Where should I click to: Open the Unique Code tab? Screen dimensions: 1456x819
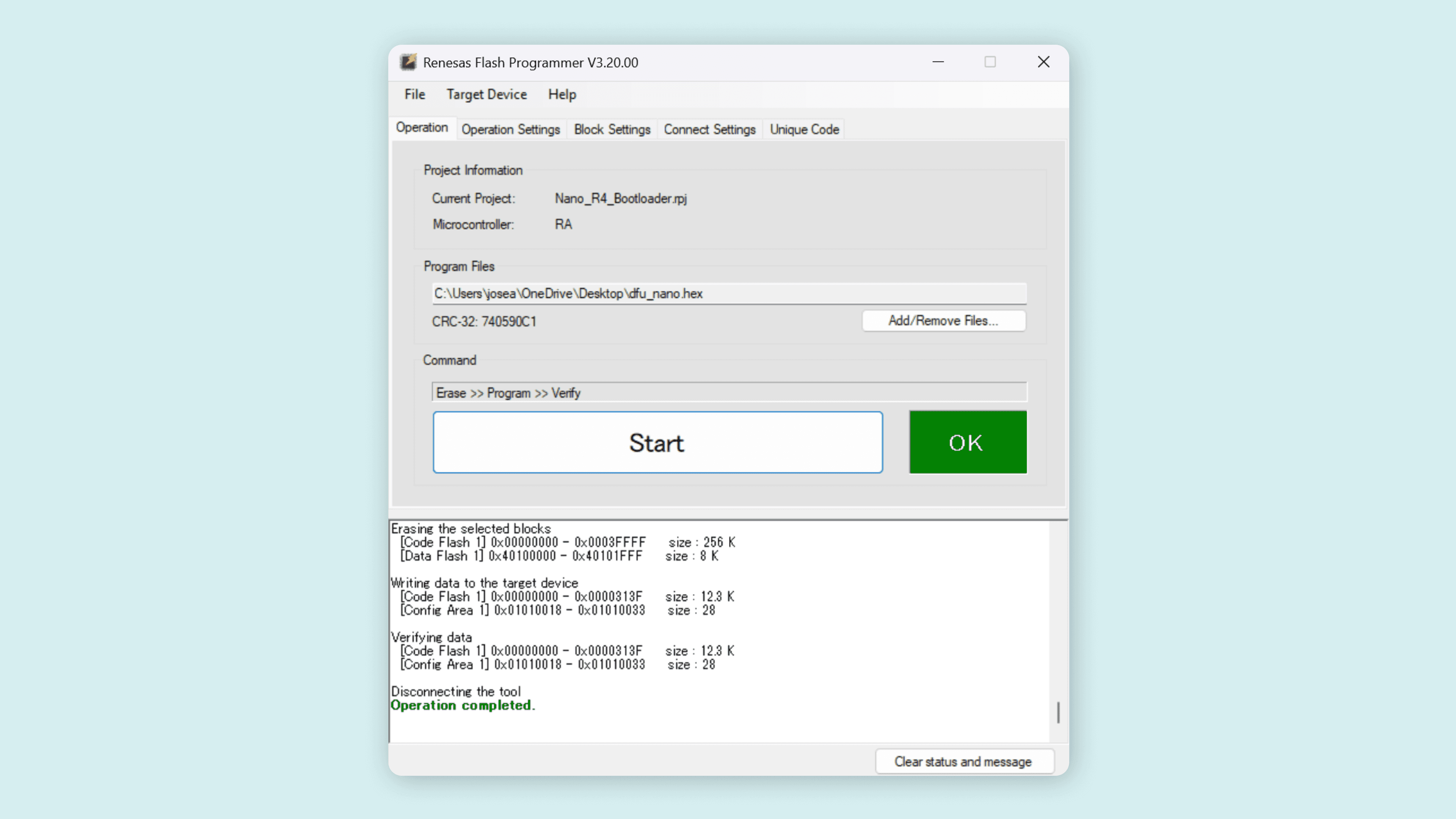tap(804, 129)
